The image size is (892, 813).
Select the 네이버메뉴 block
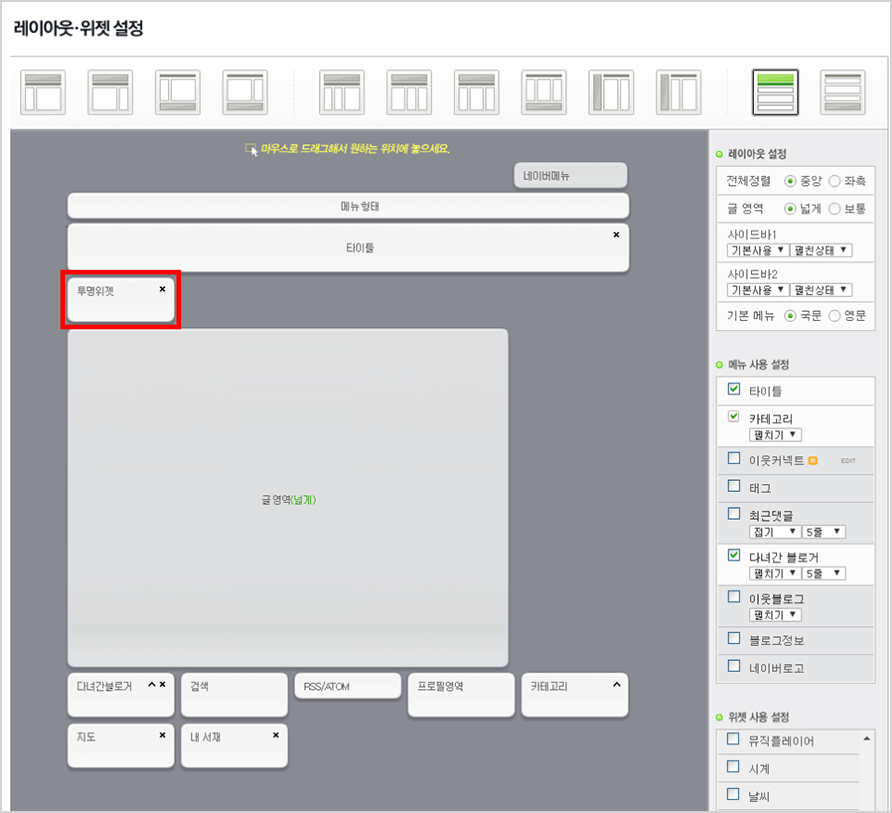[x=570, y=176]
